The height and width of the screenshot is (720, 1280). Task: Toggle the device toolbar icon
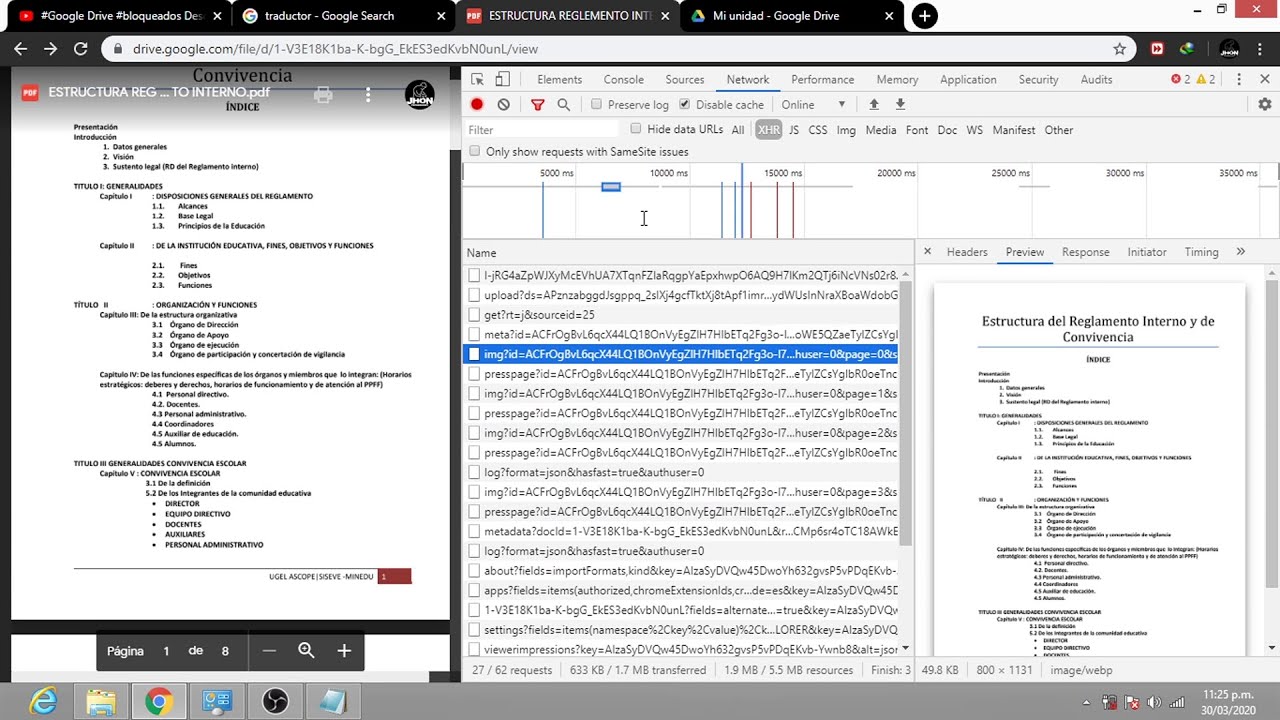point(503,80)
